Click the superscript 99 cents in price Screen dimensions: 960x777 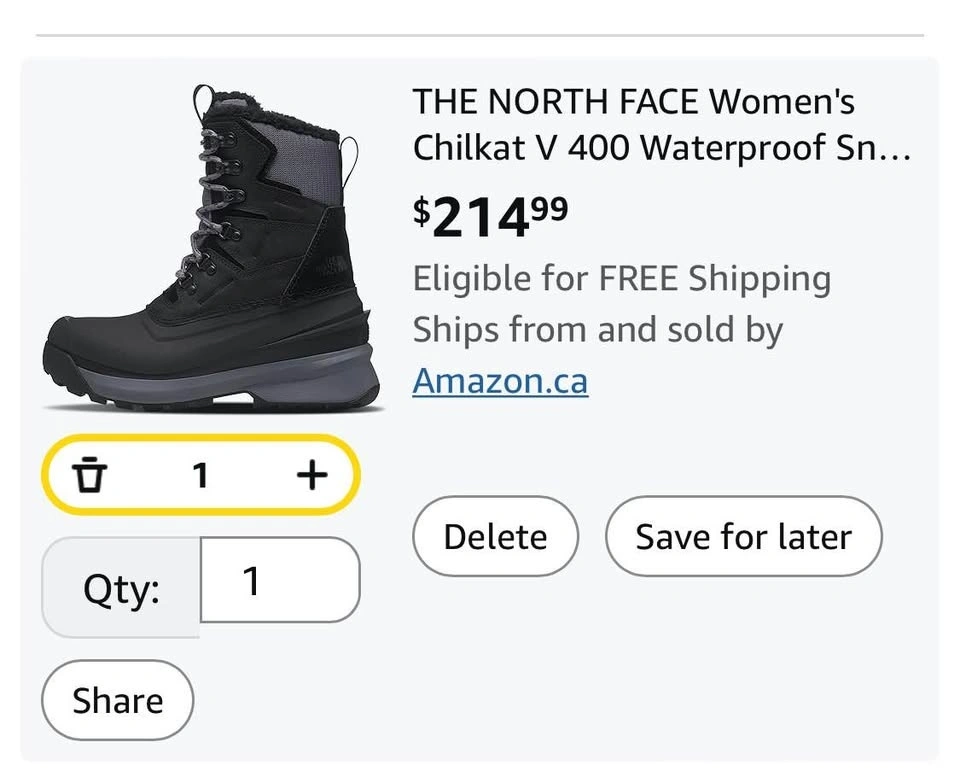[548, 208]
